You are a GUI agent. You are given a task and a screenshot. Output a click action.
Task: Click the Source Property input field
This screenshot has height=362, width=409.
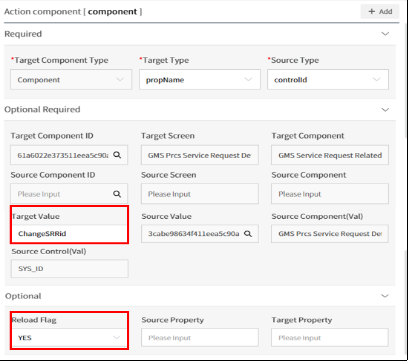pyautogui.click(x=200, y=338)
